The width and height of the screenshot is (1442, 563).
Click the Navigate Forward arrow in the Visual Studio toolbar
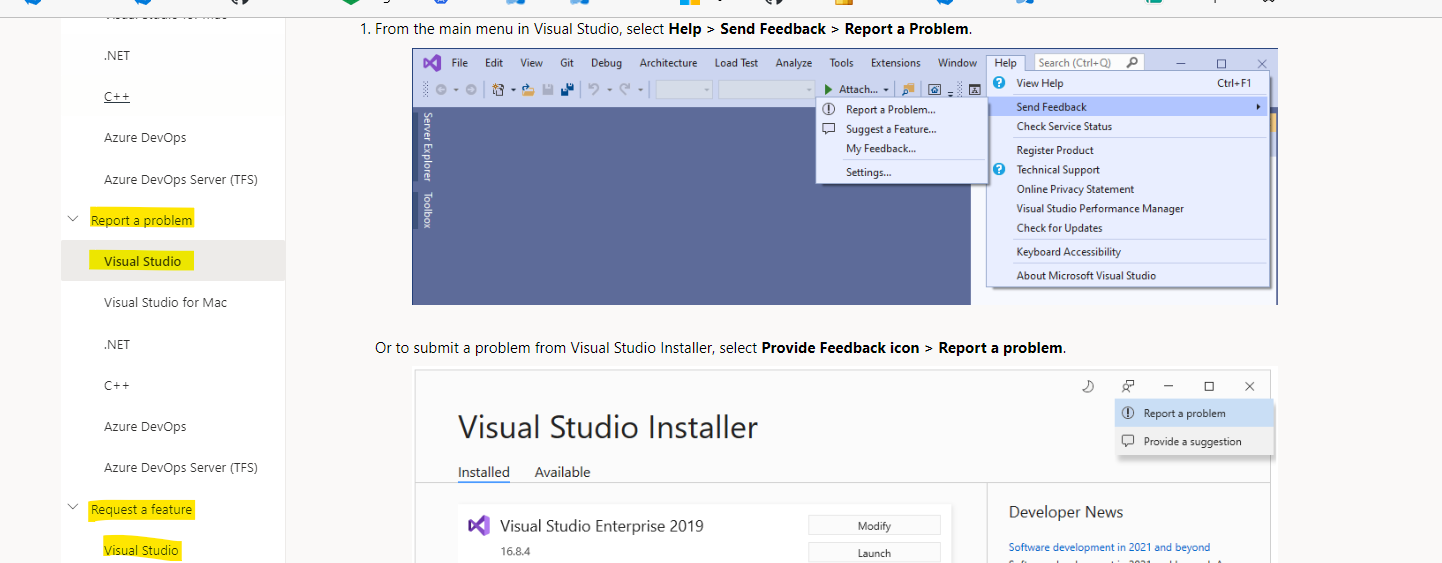click(471, 89)
